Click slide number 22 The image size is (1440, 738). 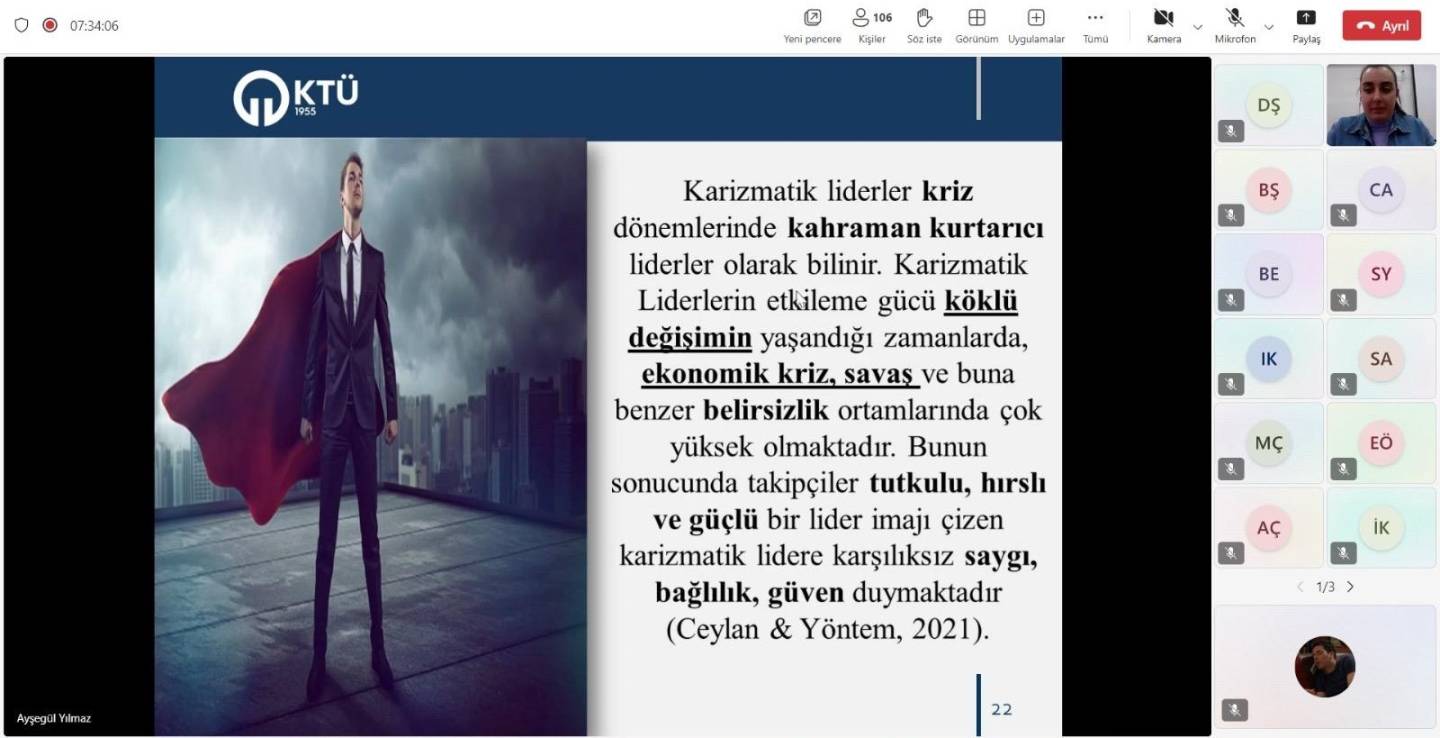tap(1001, 709)
